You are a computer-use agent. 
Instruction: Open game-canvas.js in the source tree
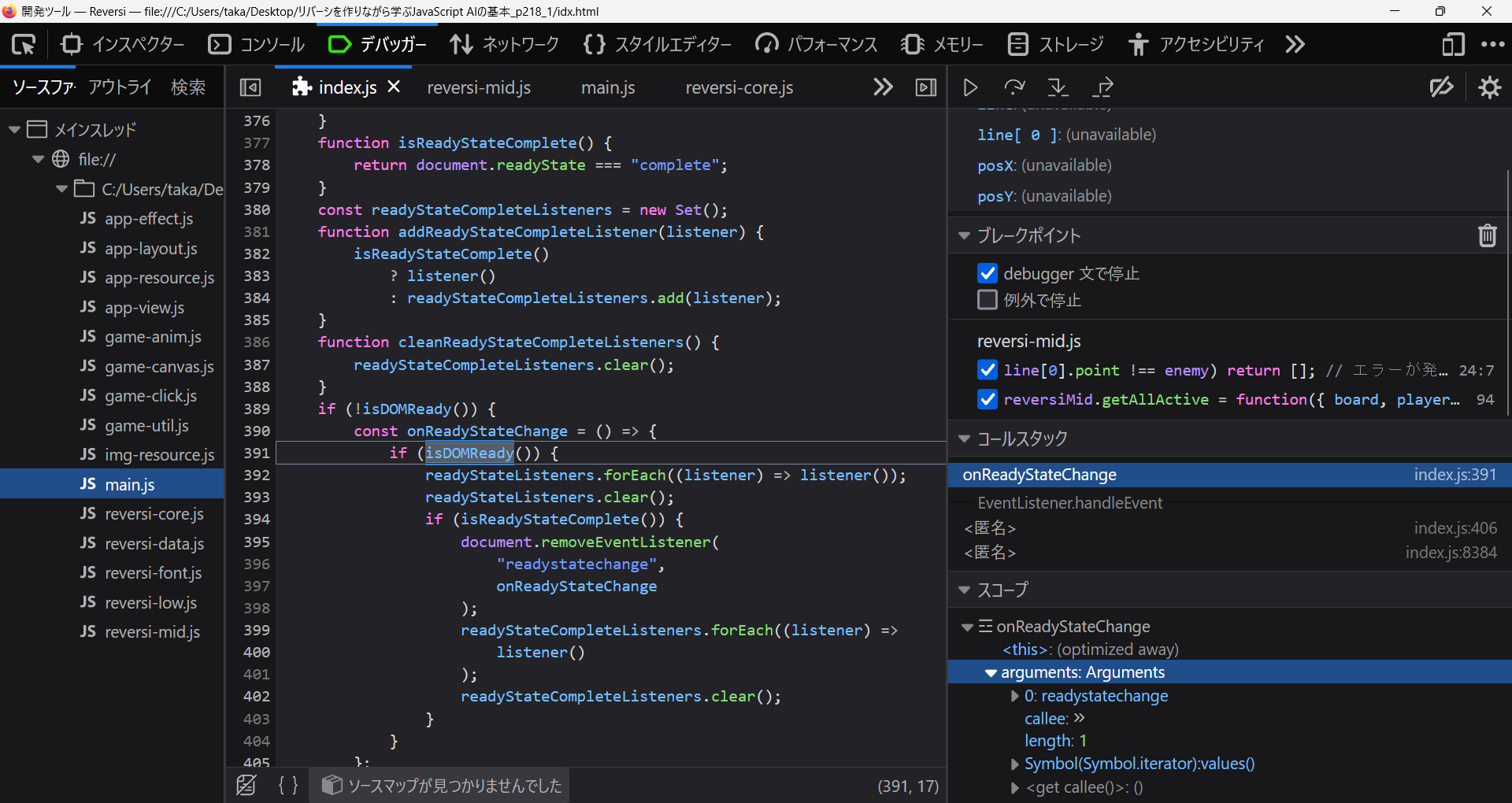pyautogui.click(x=159, y=366)
